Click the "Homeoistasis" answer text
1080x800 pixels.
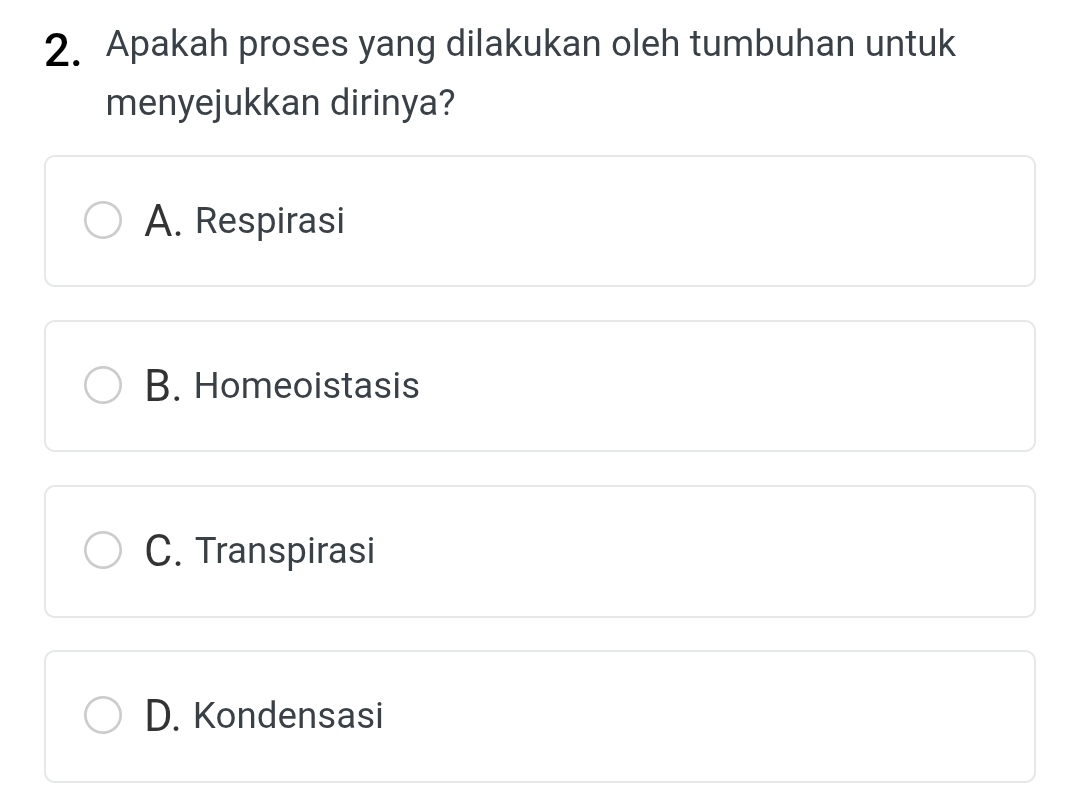click(307, 386)
